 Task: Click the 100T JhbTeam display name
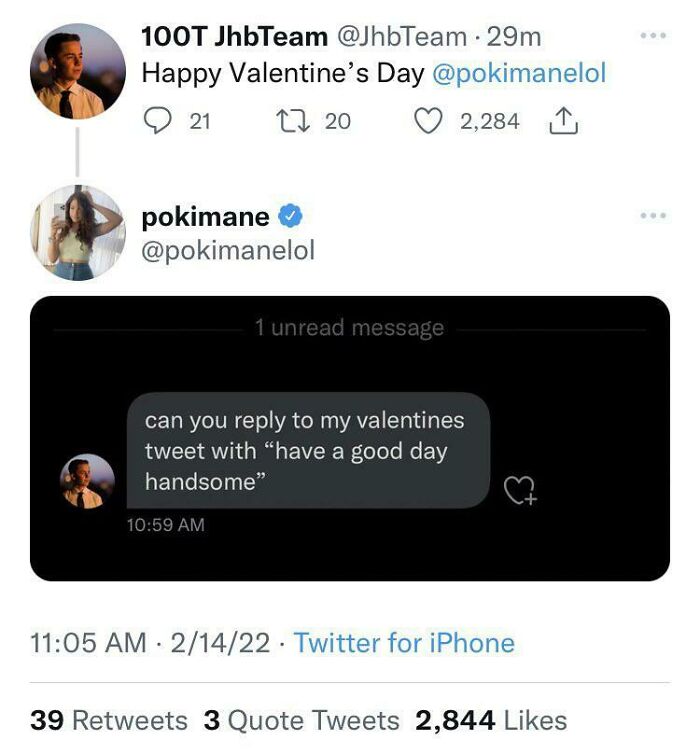(x=235, y=37)
